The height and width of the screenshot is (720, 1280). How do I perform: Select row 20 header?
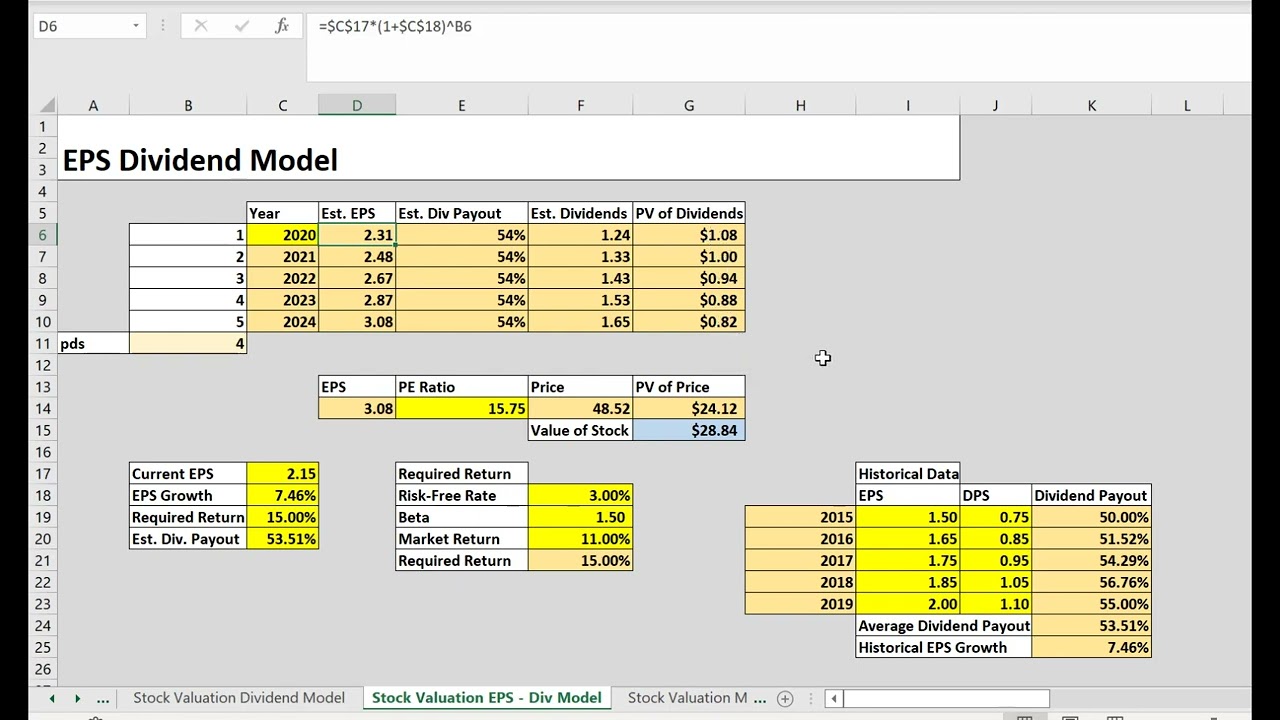tap(43, 539)
